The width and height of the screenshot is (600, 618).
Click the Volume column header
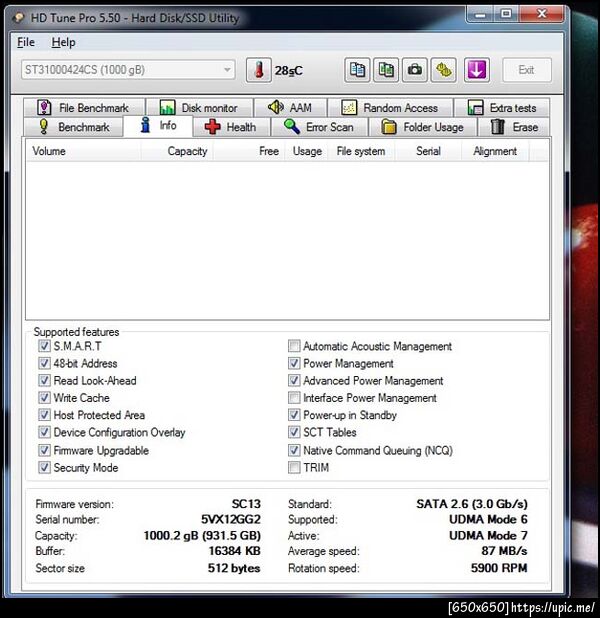click(84, 151)
